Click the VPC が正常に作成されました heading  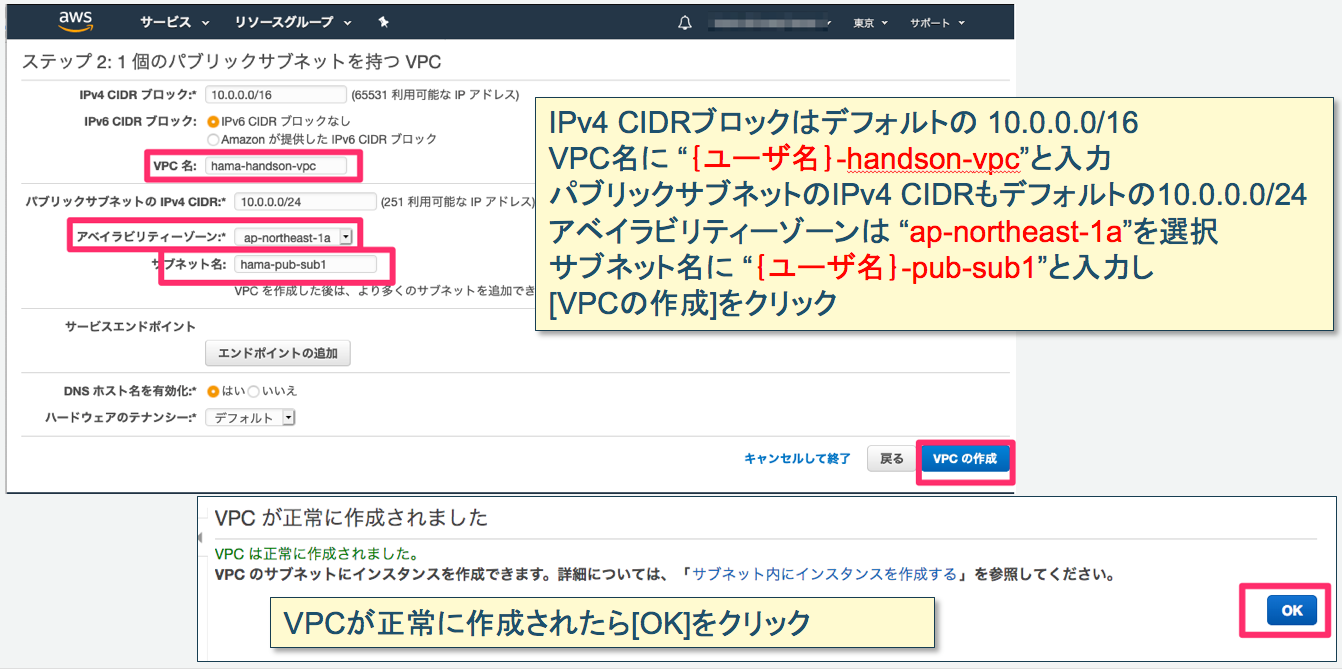click(351, 517)
